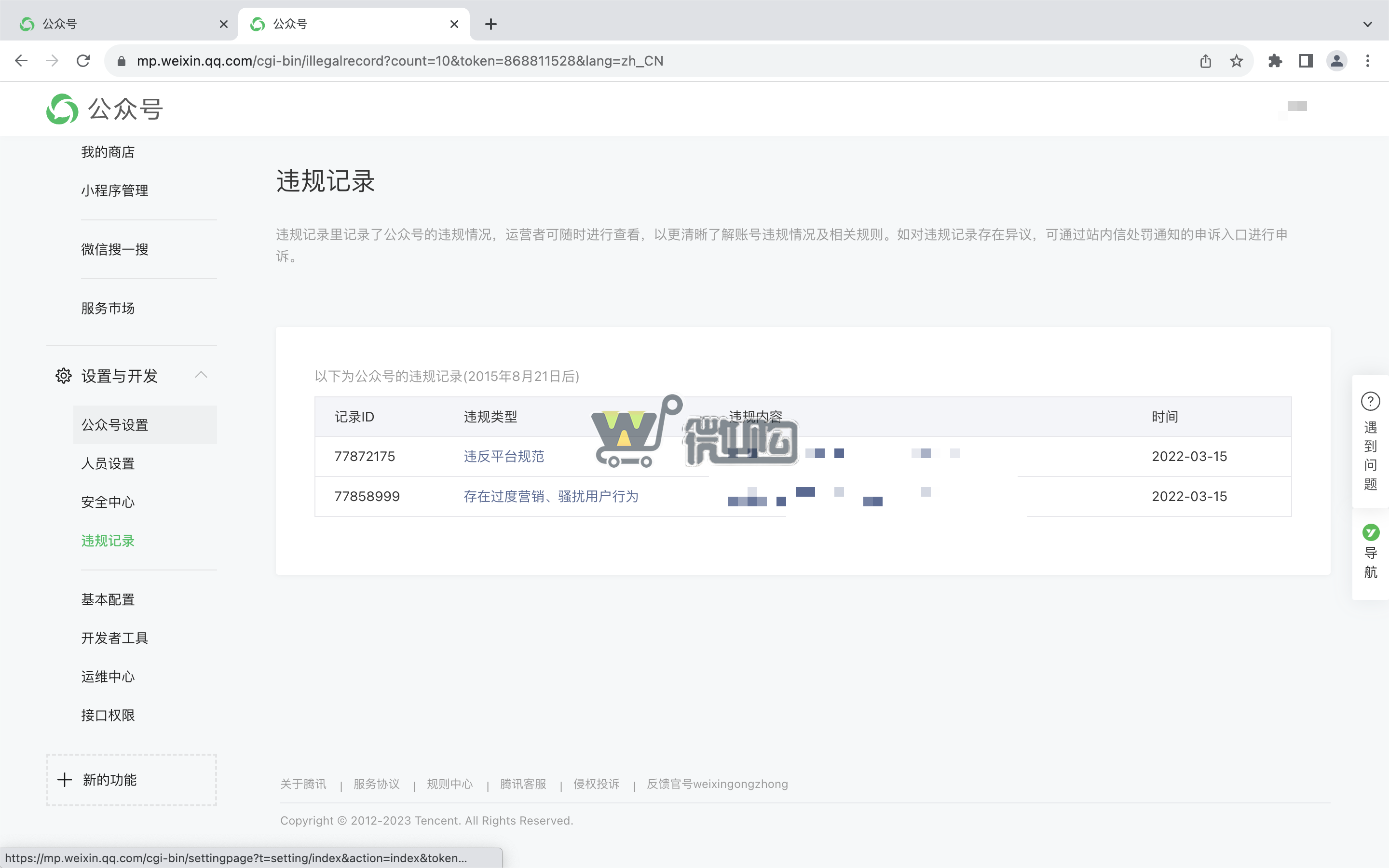The image size is (1389, 868).
Task: Click the side panel icon in browser toolbar
Action: [1305, 60]
